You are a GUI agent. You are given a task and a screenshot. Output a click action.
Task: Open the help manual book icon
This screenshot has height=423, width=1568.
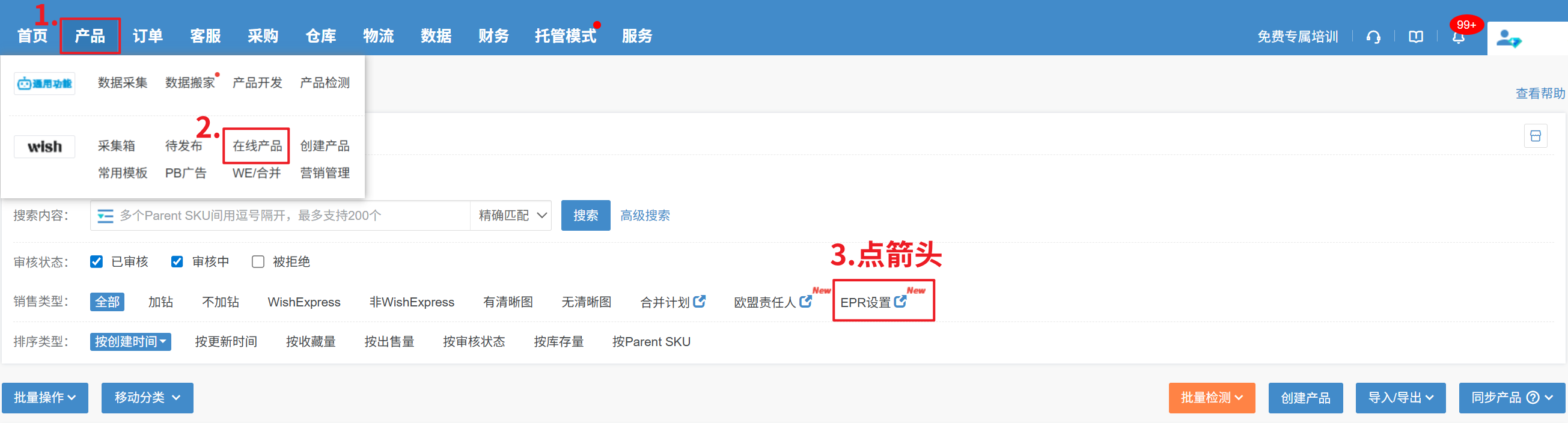[x=1416, y=37]
